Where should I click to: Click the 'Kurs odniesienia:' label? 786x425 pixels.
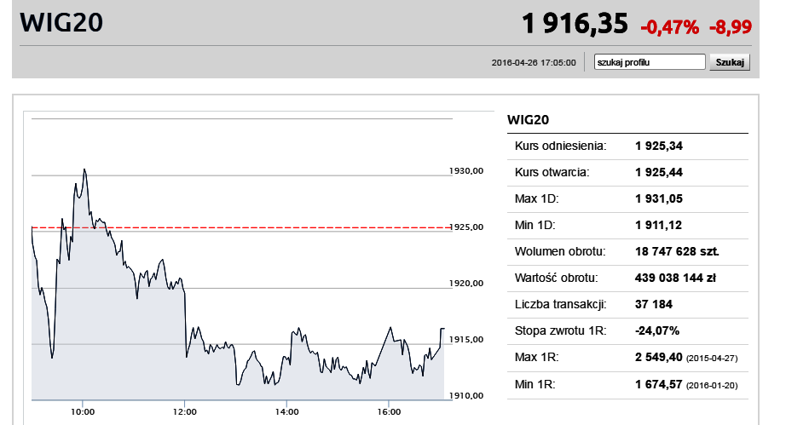pos(560,146)
